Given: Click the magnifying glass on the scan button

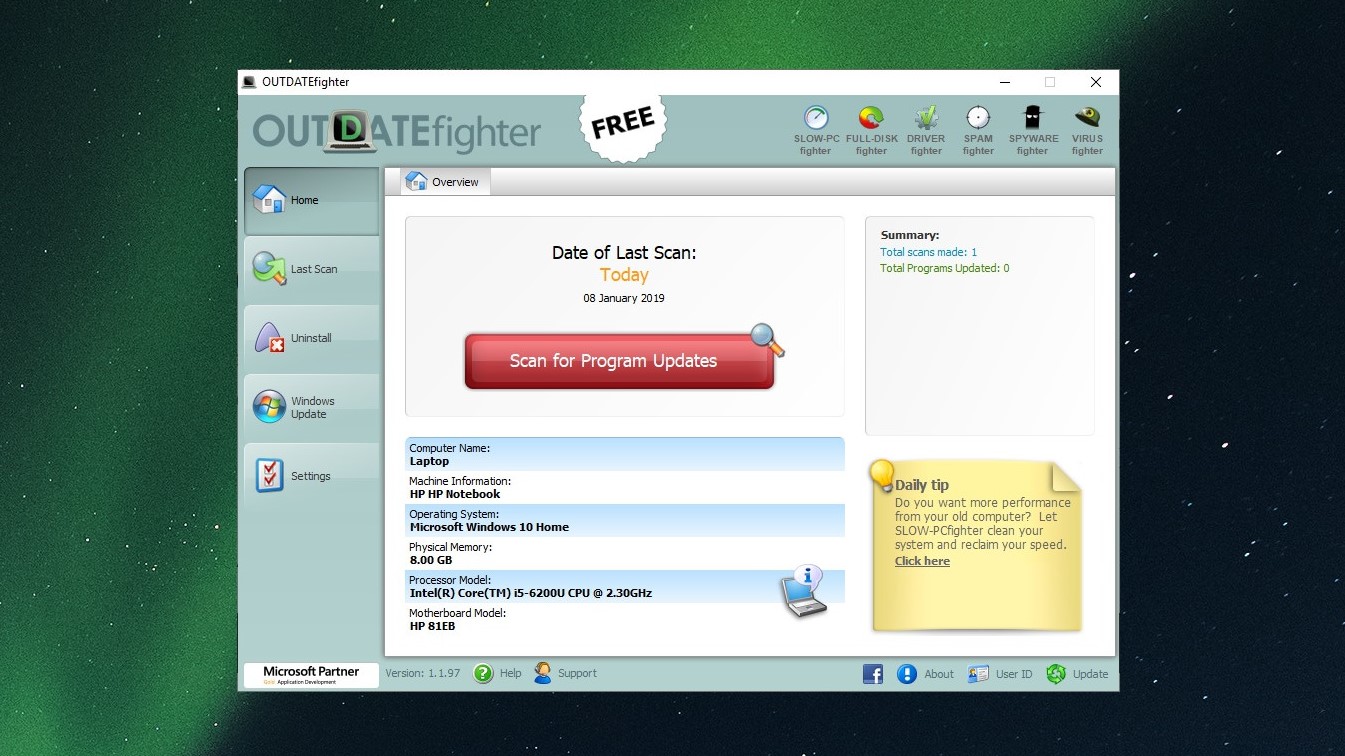Looking at the screenshot, I should (767, 340).
